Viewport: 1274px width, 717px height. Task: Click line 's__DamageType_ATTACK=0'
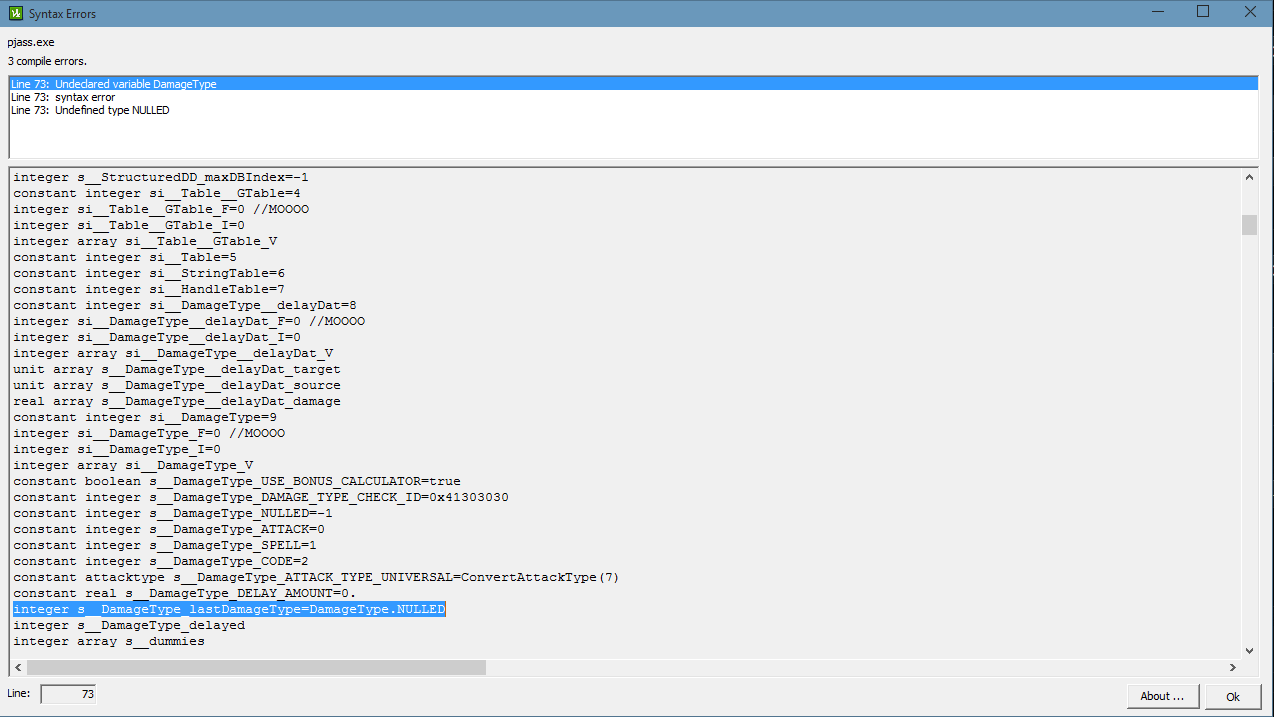(169, 529)
